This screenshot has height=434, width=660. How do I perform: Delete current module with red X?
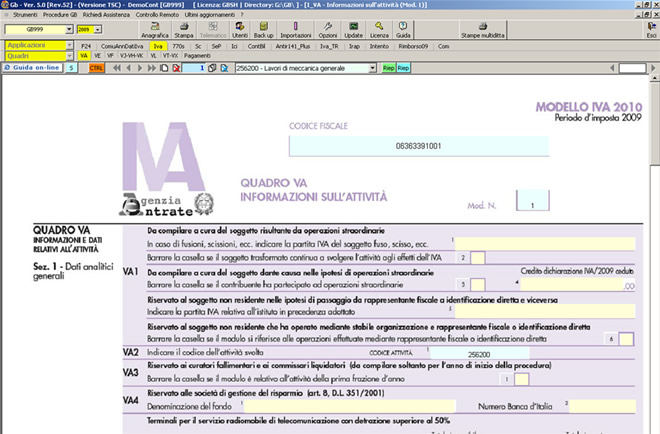point(176,68)
